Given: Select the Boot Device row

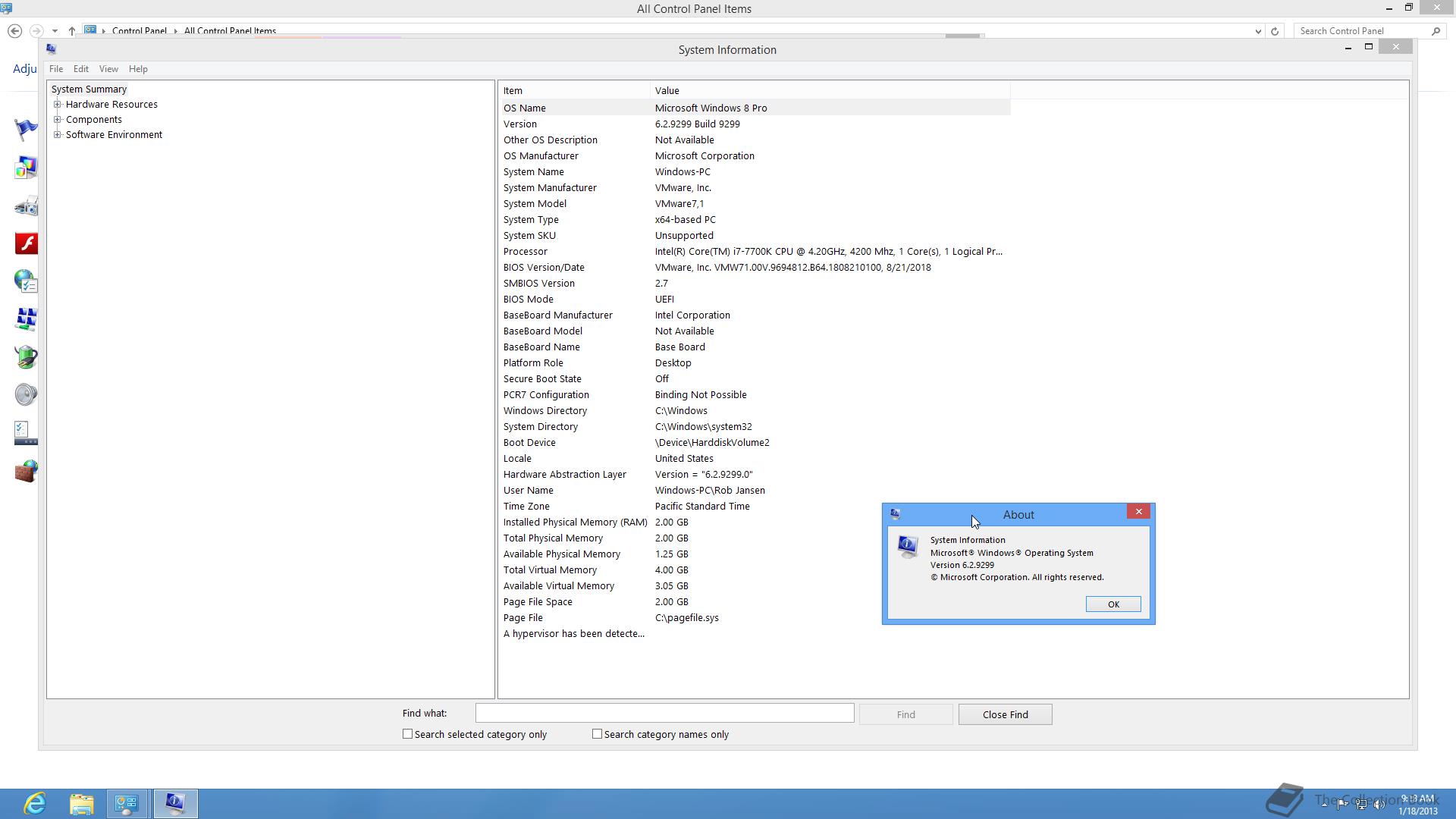Looking at the screenshot, I should click(755, 443).
